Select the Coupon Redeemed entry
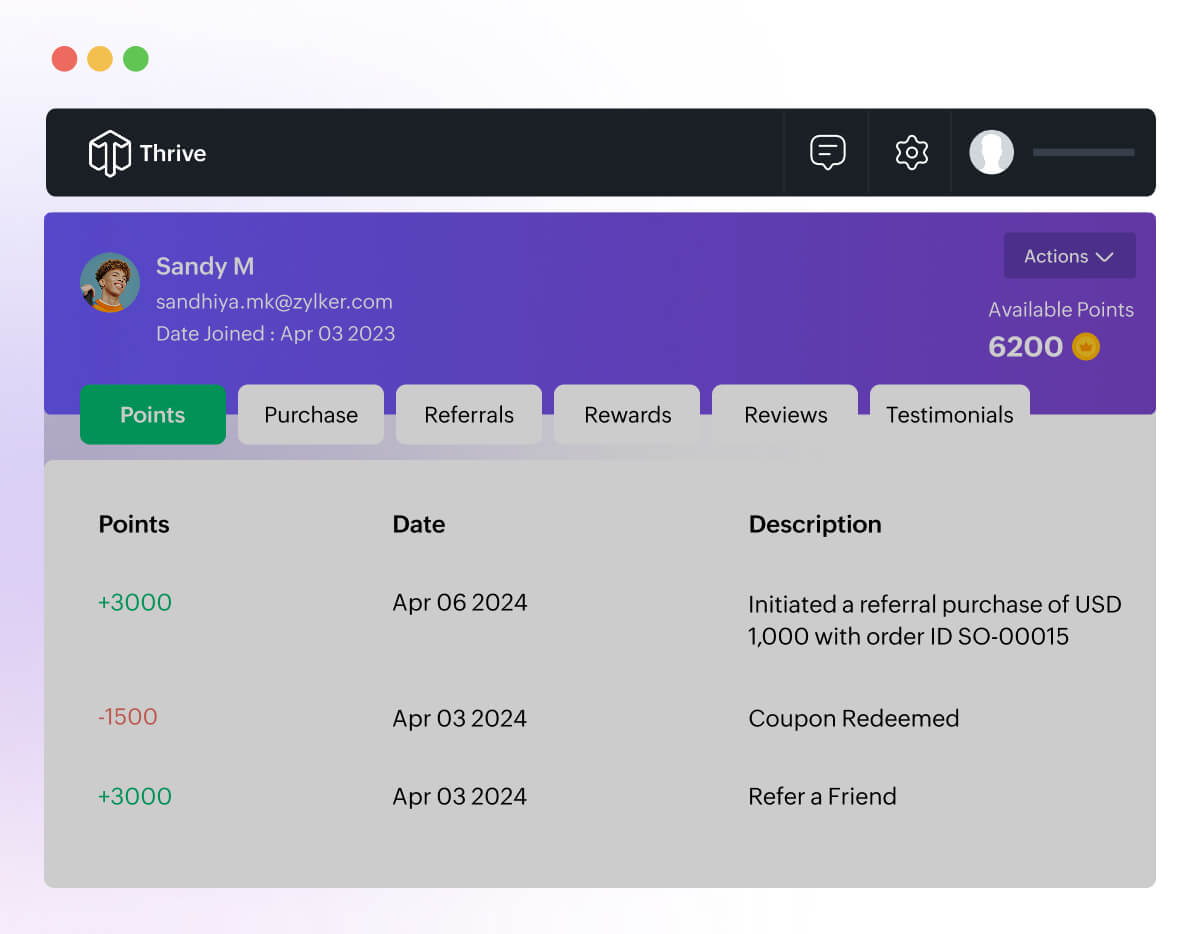The image size is (1200, 934). point(853,718)
